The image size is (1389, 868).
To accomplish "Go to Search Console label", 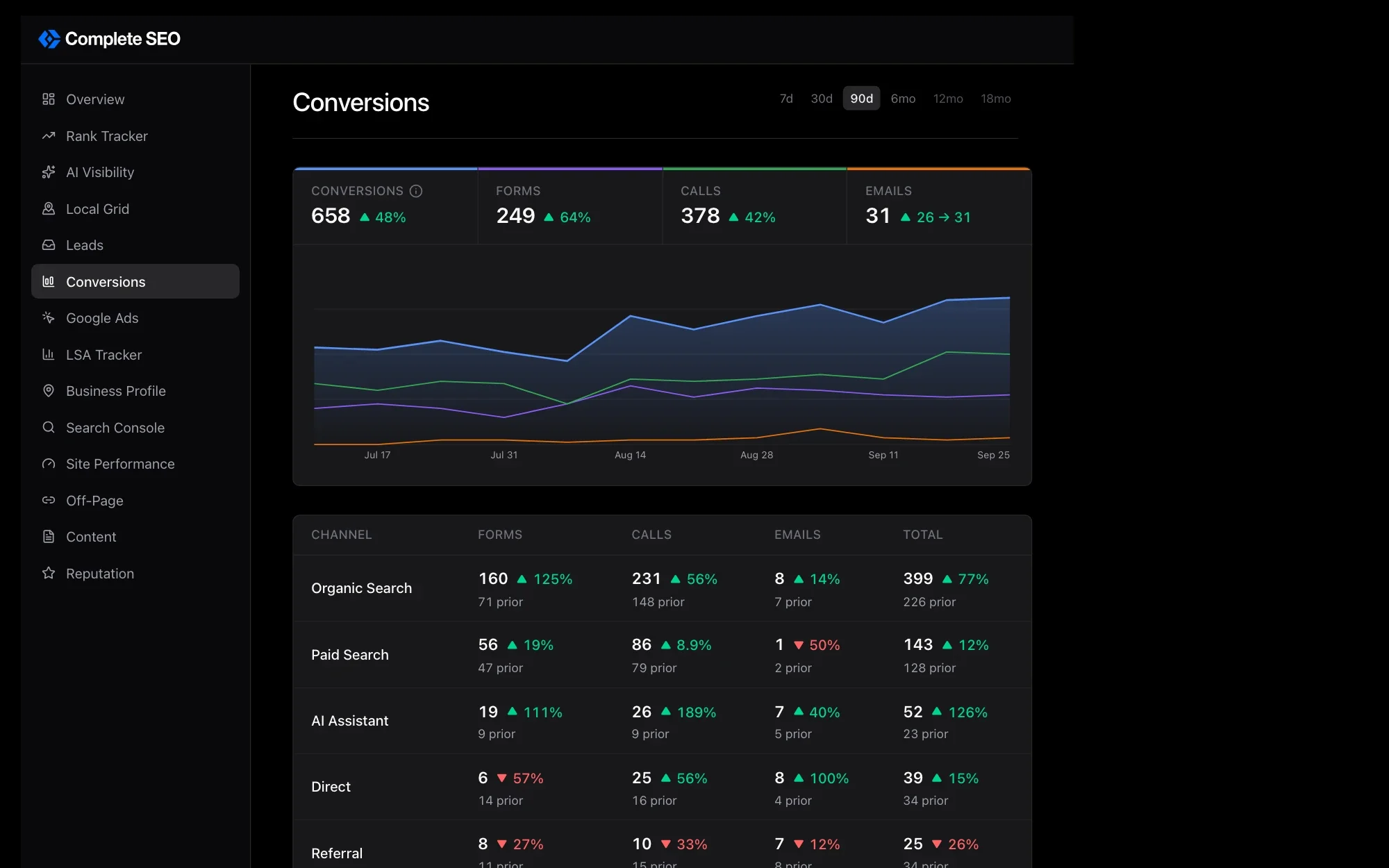I will coord(115,428).
